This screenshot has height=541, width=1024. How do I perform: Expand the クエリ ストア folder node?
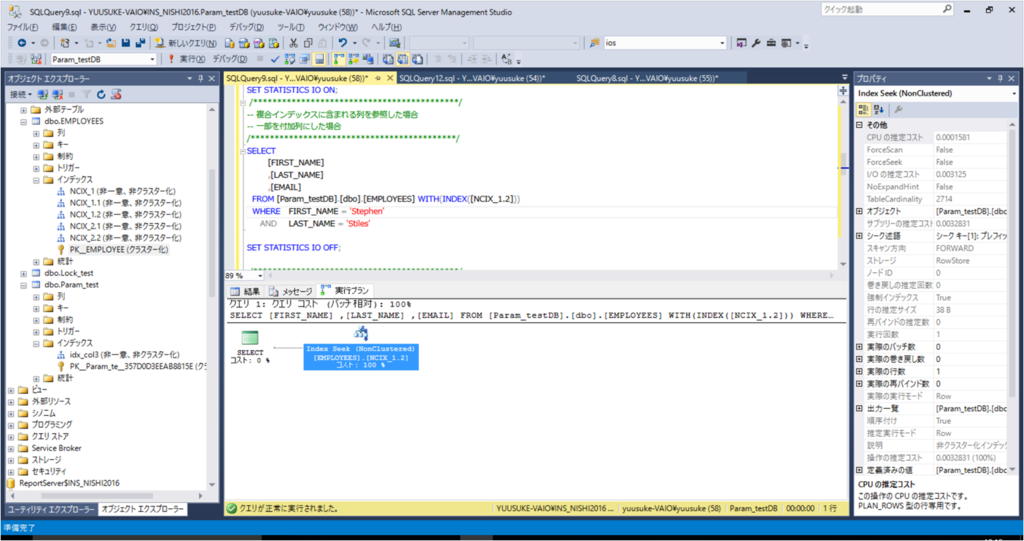coord(11,436)
